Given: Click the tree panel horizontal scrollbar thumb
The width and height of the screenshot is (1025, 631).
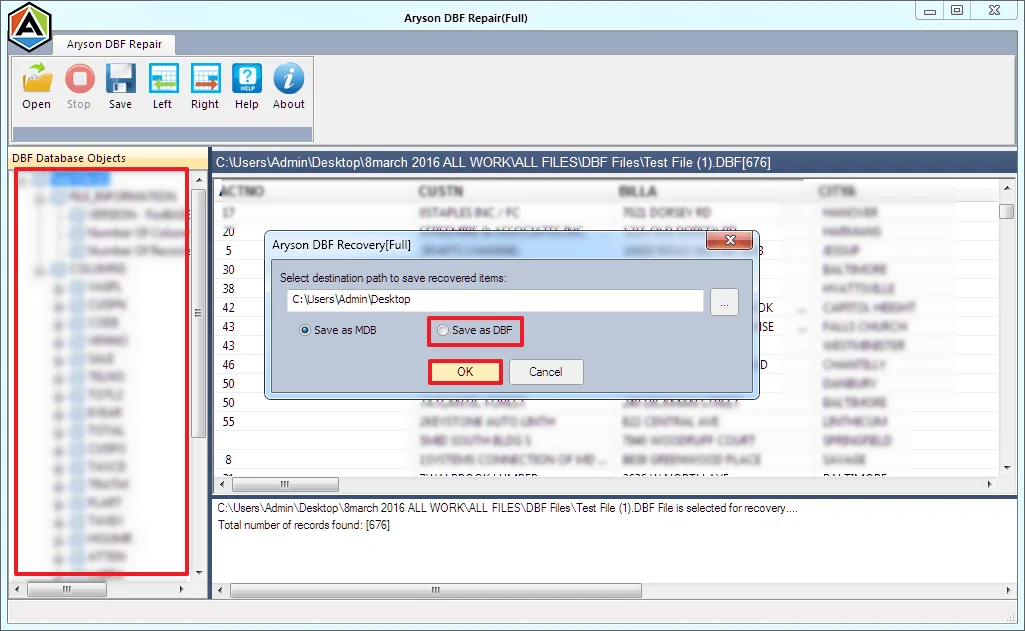Looking at the screenshot, I should pyautogui.click(x=67, y=590).
